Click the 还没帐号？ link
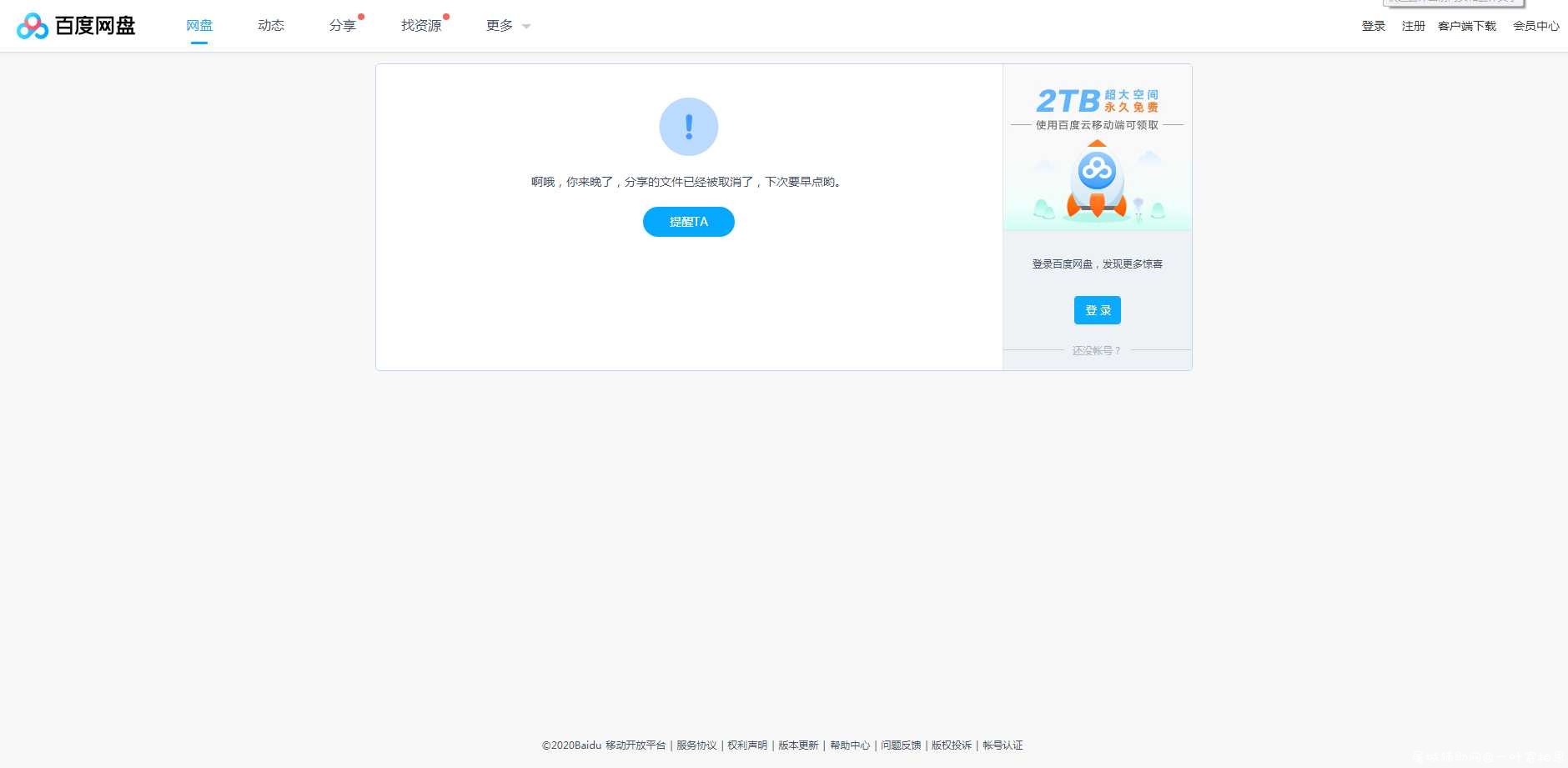 pos(1097,350)
